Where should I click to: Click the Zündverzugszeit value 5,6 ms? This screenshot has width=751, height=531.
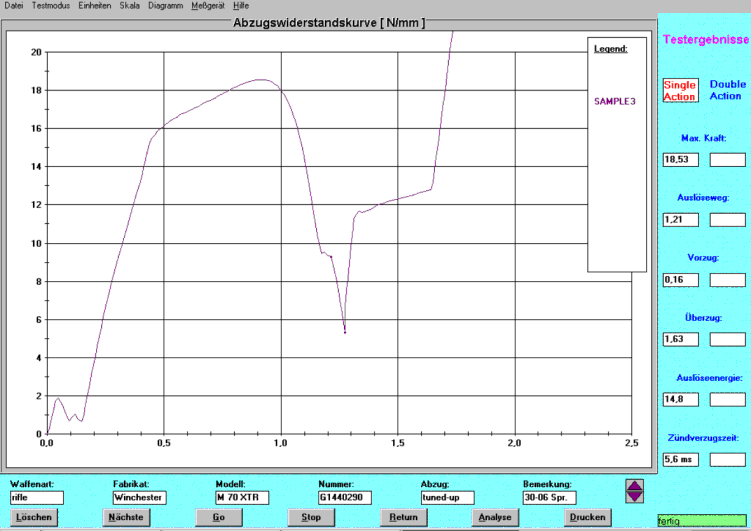(681, 460)
